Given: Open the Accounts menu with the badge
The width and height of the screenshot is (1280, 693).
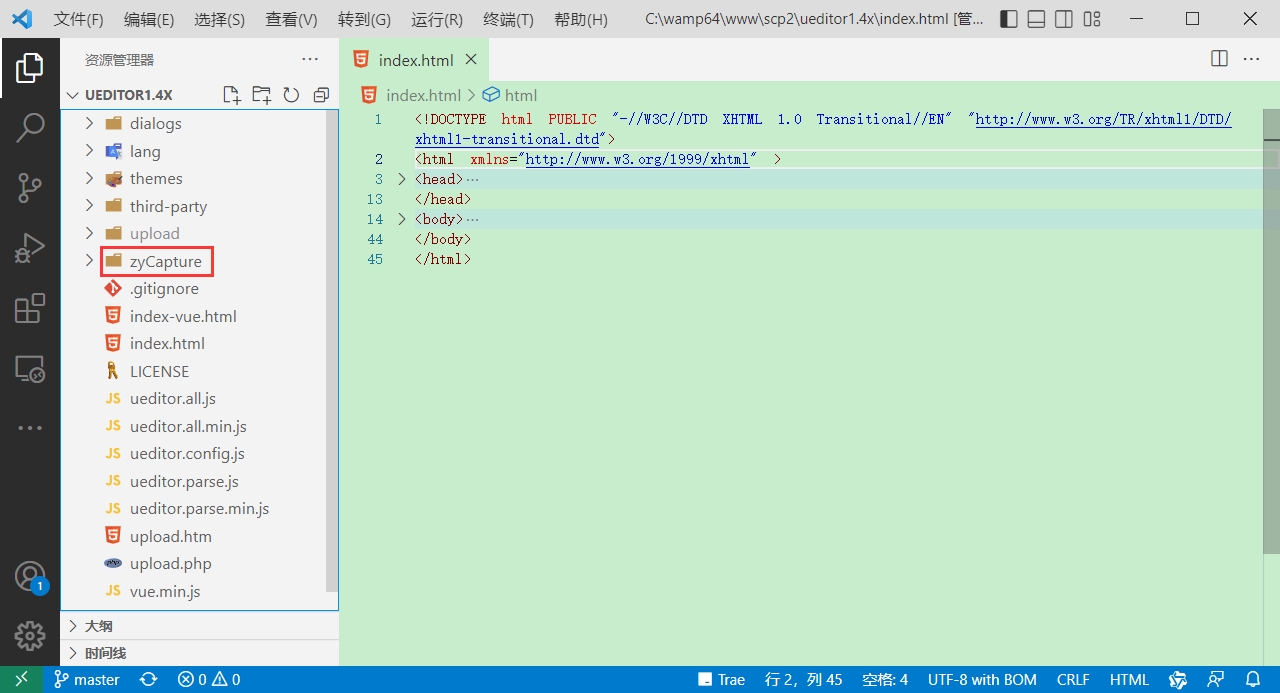Looking at the screenshot, I should [x=30, y=576].
